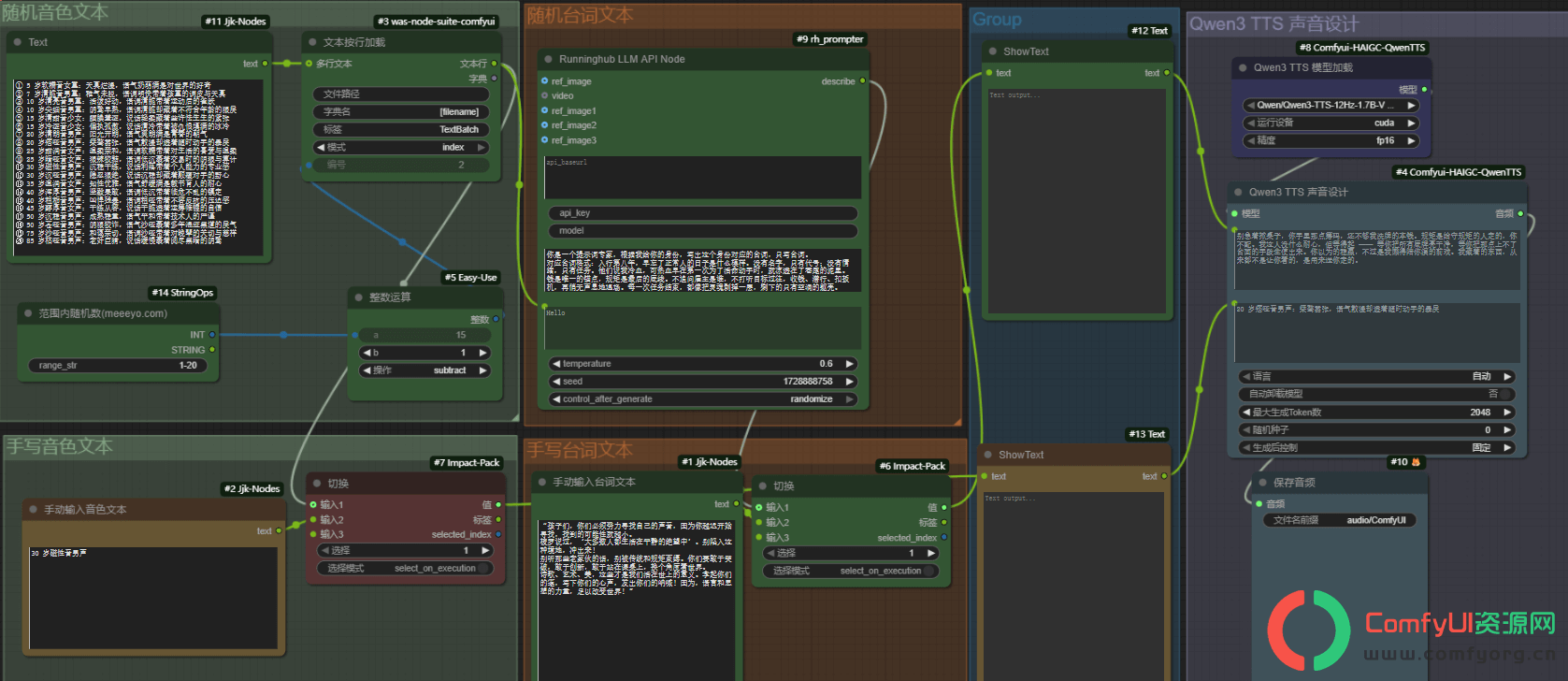
Task: Click the 字典 output port on 文本按行加载
Action: pos(494,79)
